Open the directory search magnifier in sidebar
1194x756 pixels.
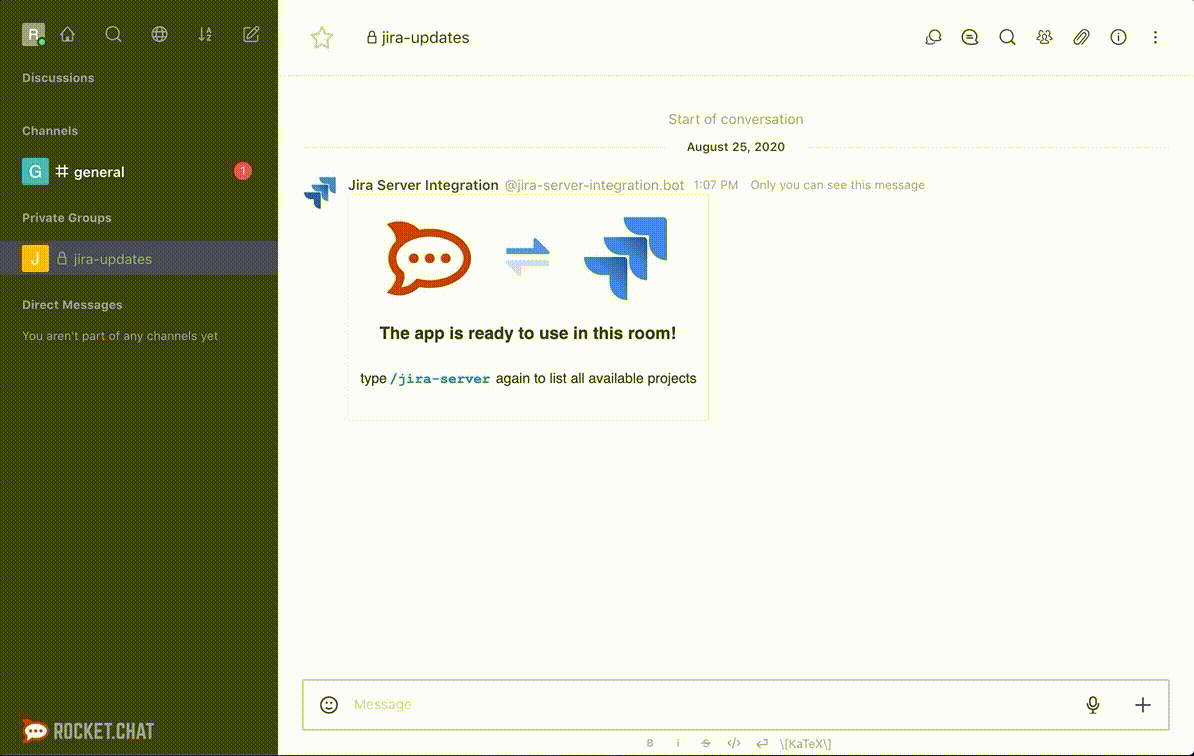click(113, 33)
